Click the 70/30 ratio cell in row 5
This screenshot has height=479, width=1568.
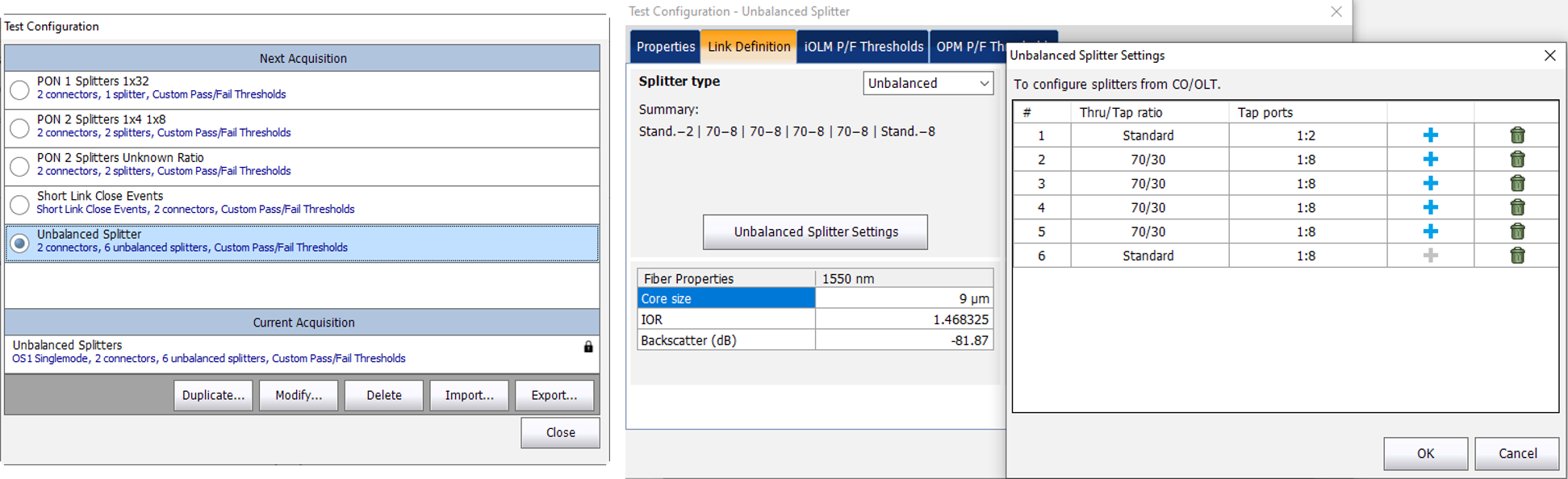pos(1148,231)
